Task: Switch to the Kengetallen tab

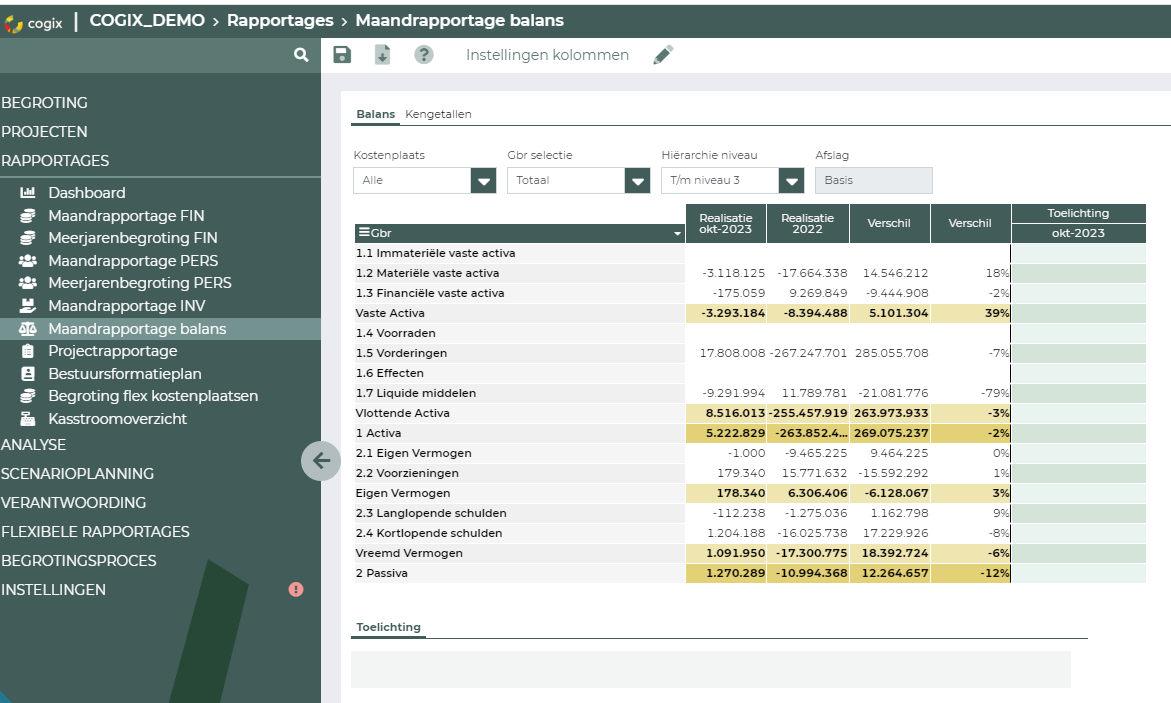Action: tap(438, 114)
